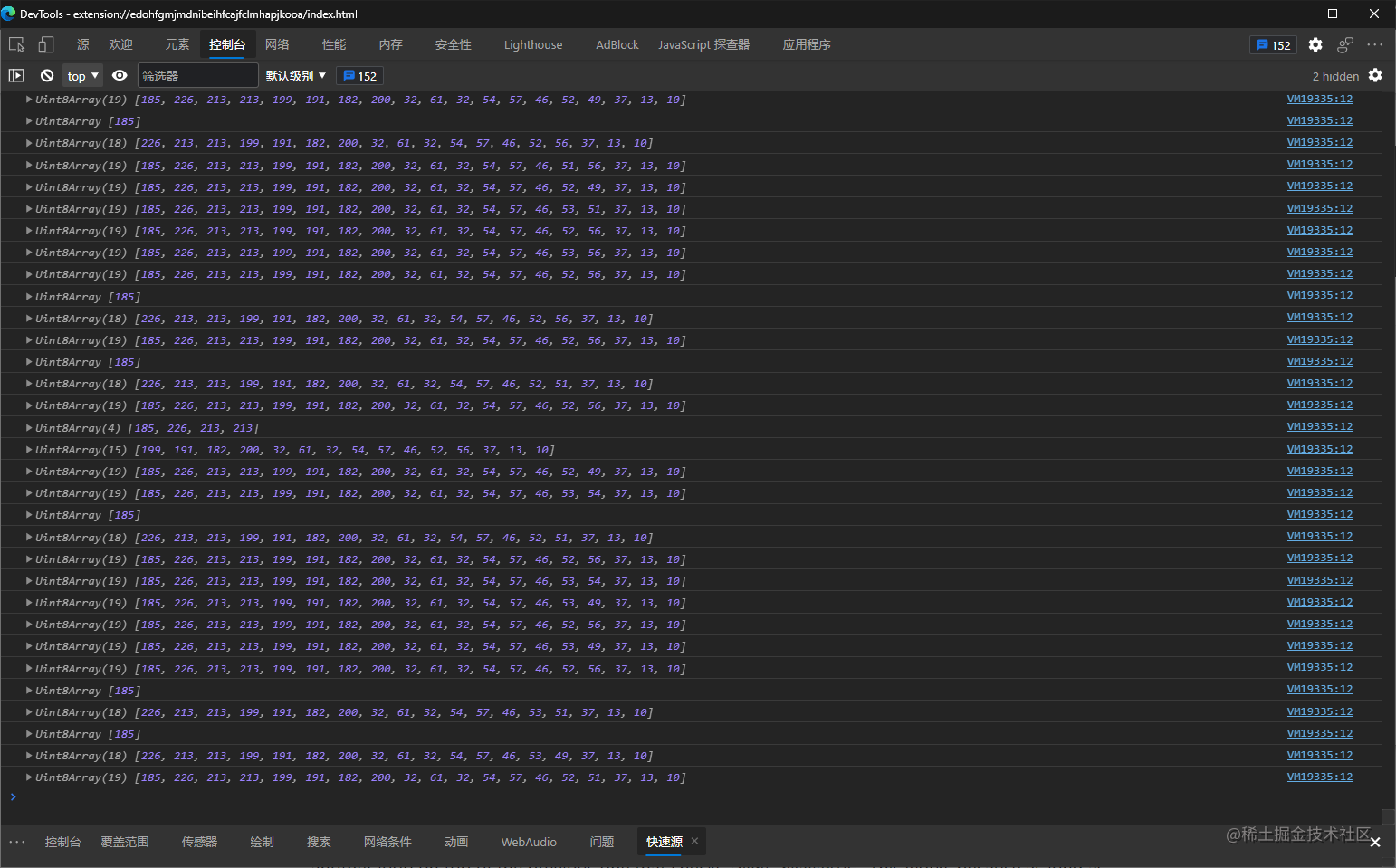Open DevTools settings gear in top toolbar
Image resolution: width=1396 pixels, height=868 pixels.
1315,44
